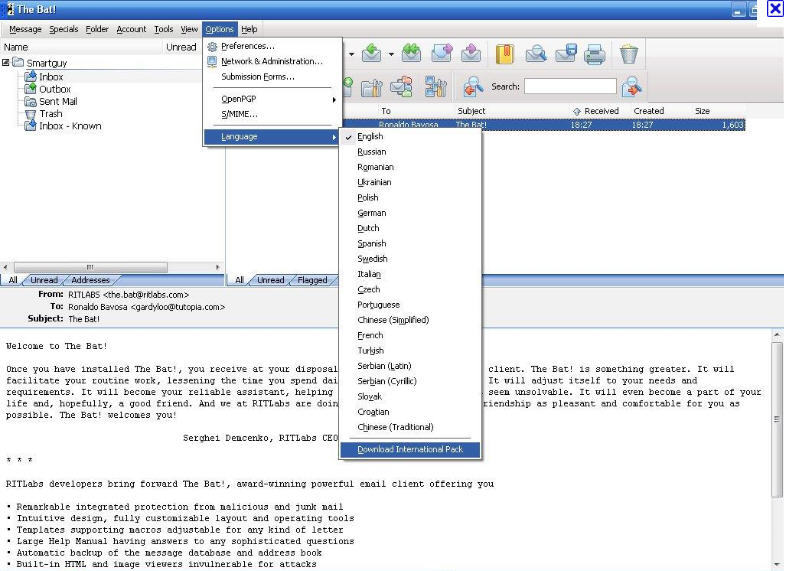Collapse the Smartguy account tree node
786x571 pixels.
6,62
